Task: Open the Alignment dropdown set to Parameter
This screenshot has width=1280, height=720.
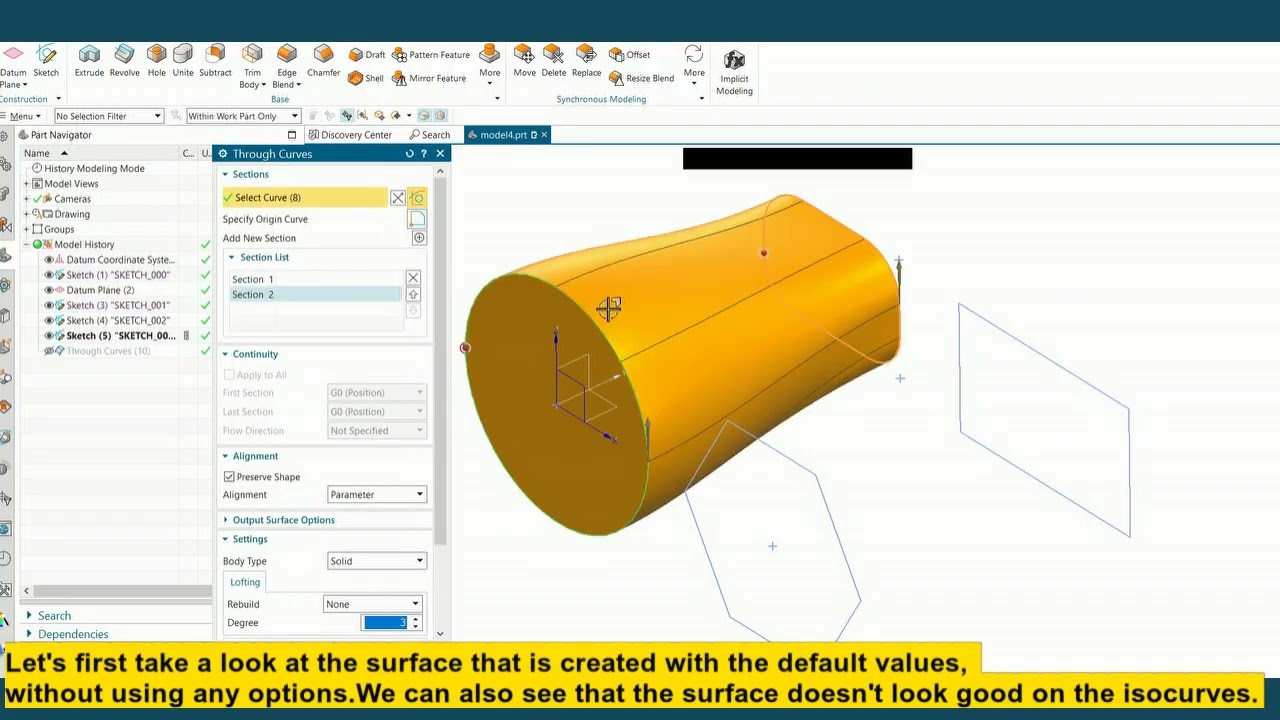Action: (377, 495)
